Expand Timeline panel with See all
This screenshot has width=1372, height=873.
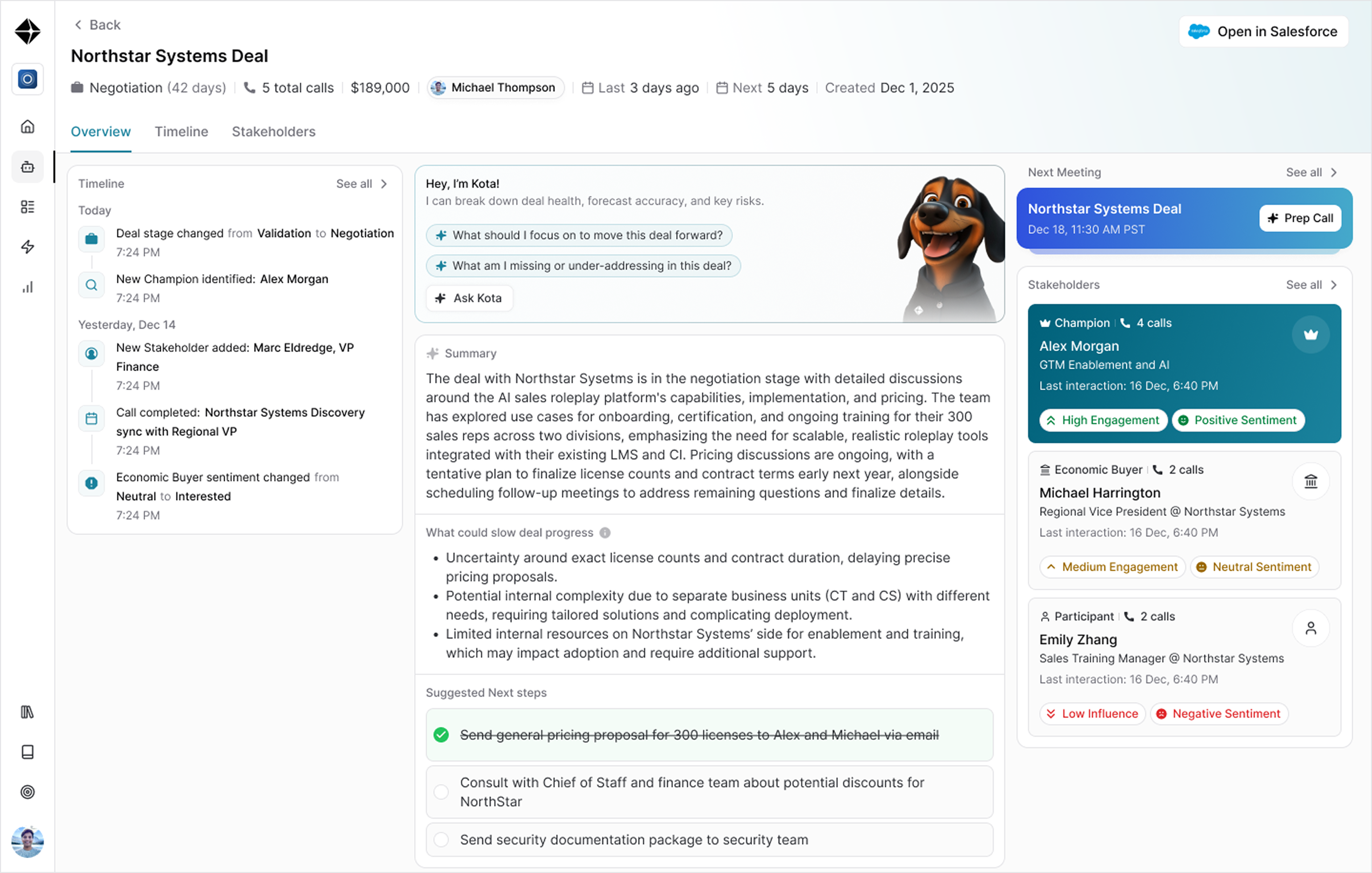click(x=361, y=183)
